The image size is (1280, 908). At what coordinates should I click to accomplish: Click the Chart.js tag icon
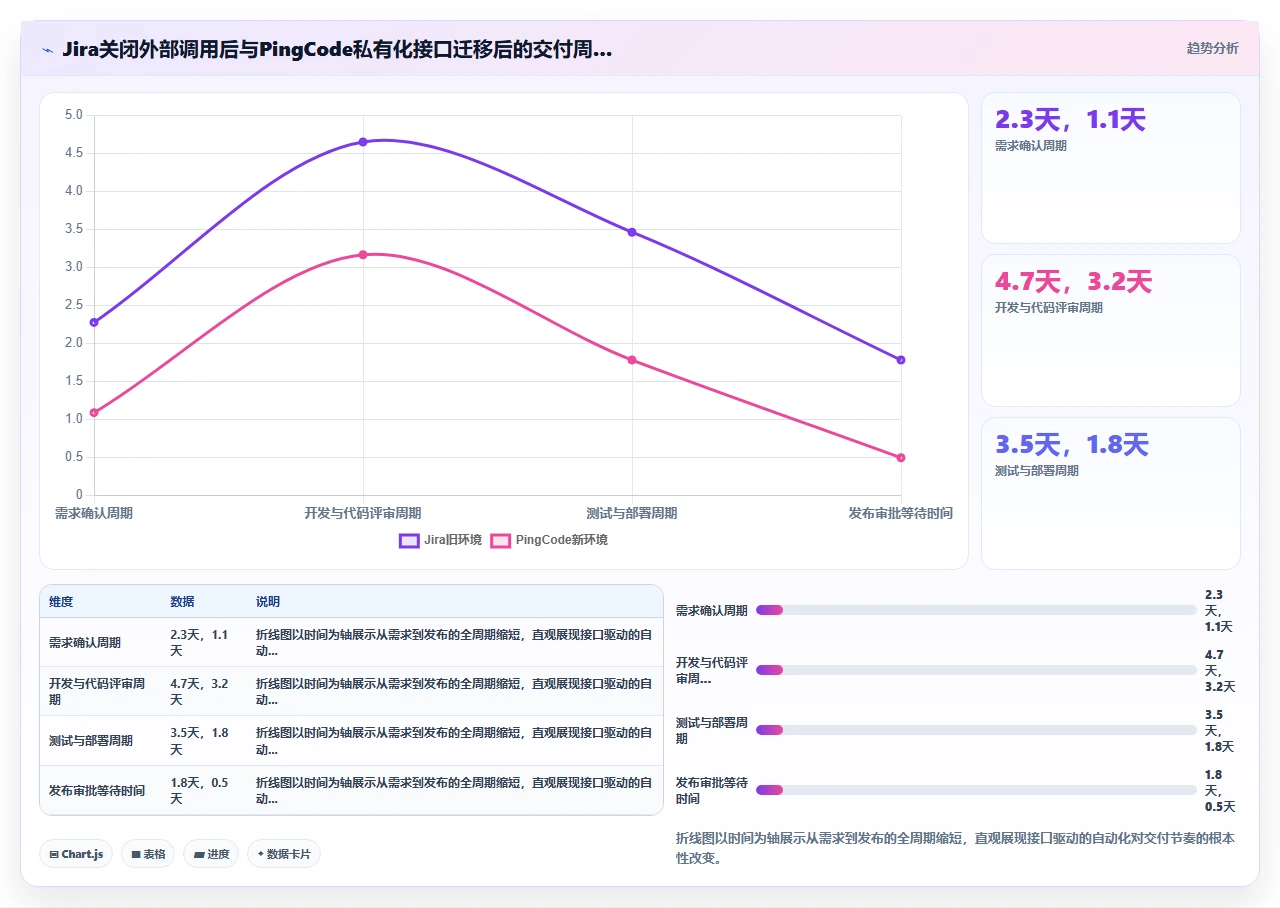54,854
